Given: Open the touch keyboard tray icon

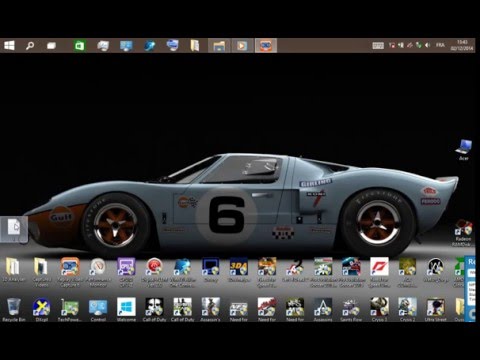Looking at the screenshot, I should pos(378,46).
